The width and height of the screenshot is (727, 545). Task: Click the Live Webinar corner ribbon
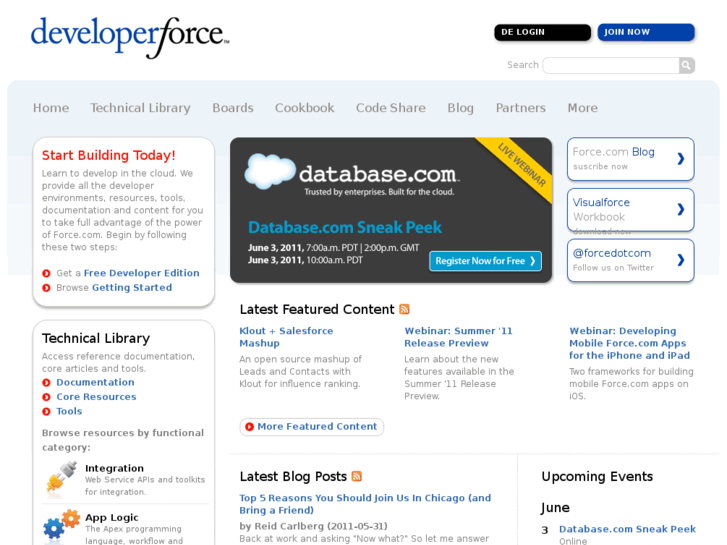(x=520, y=166)
